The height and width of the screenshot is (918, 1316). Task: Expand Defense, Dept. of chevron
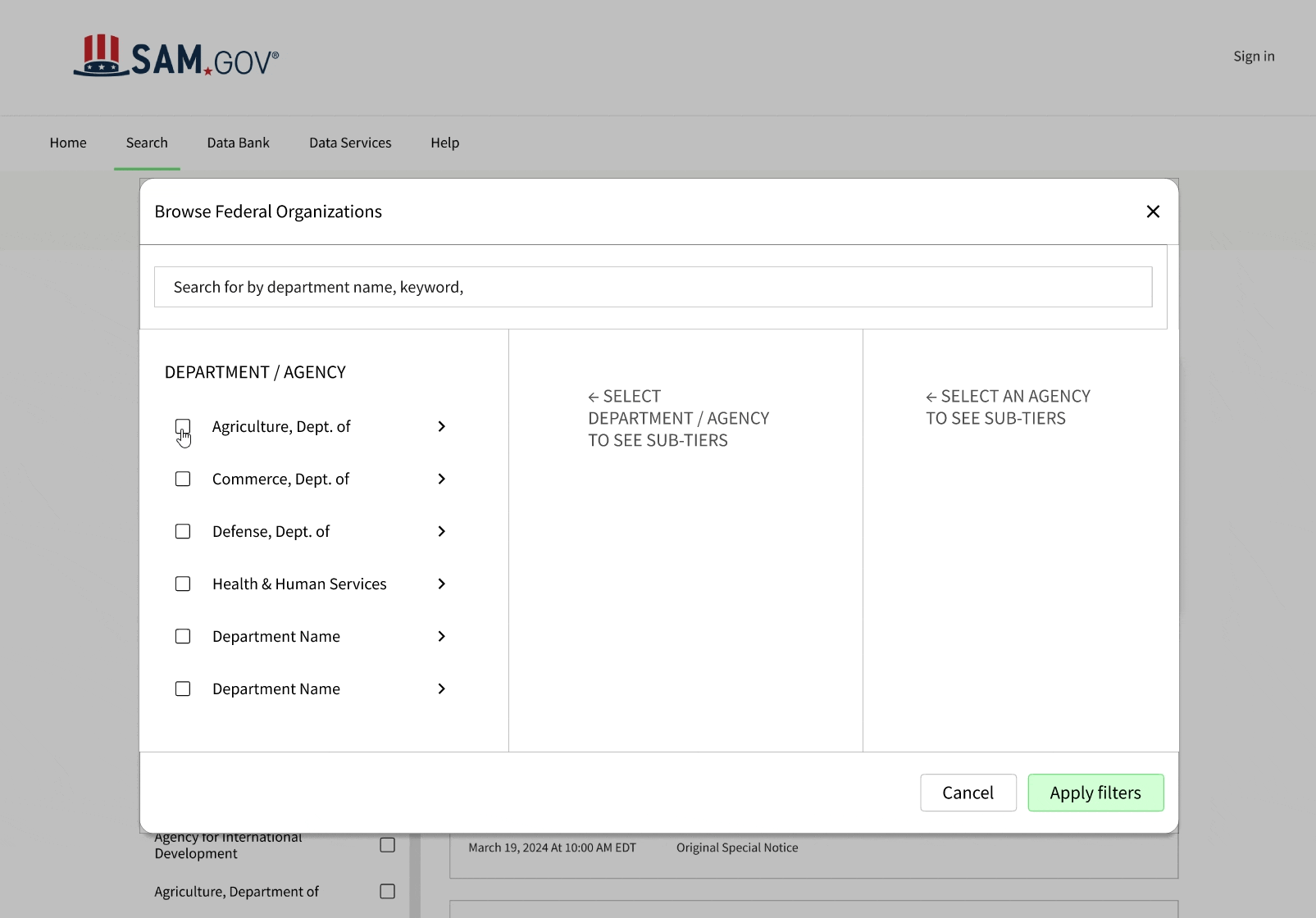coord(441,531)
